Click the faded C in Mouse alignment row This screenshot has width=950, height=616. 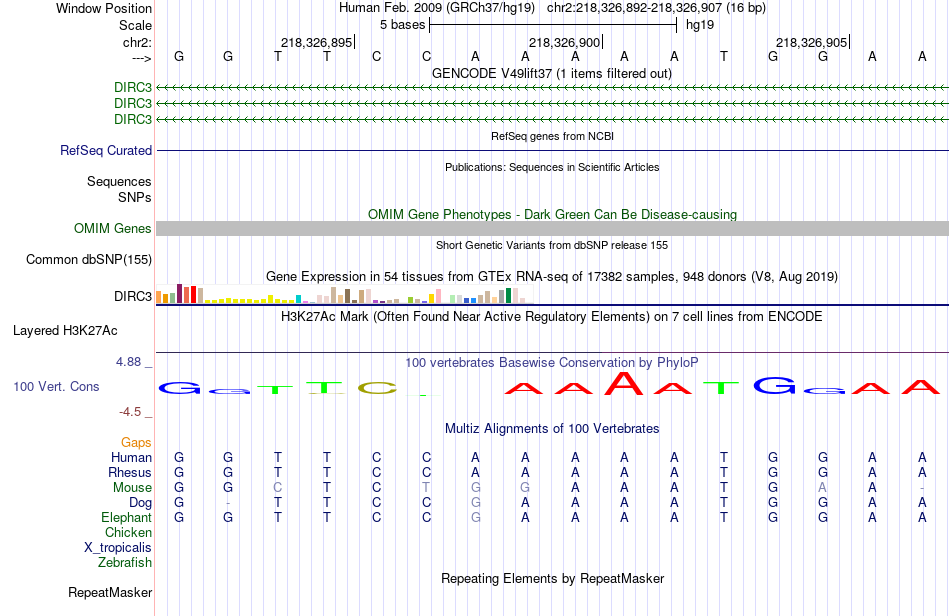tap(277, 488)
